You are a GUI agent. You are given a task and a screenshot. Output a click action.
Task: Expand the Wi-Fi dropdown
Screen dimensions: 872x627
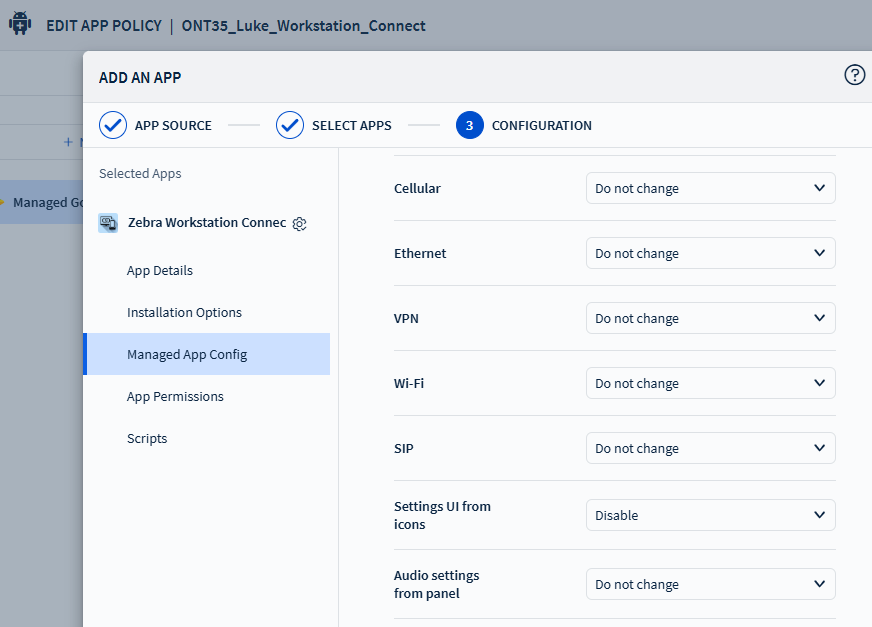(710, 383)
